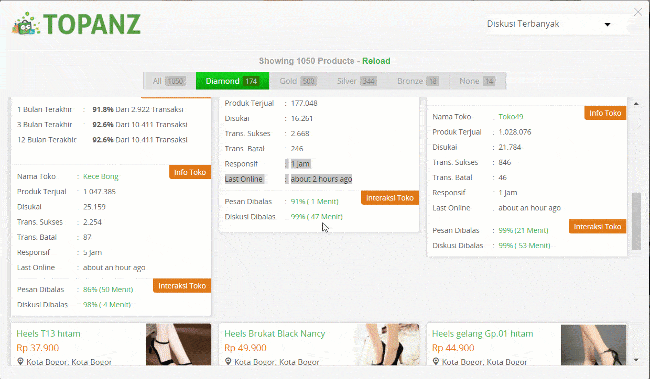Screen dimensions: 650x379
Task: Click the Disukai value 21.784
Action: coord(509,147)
